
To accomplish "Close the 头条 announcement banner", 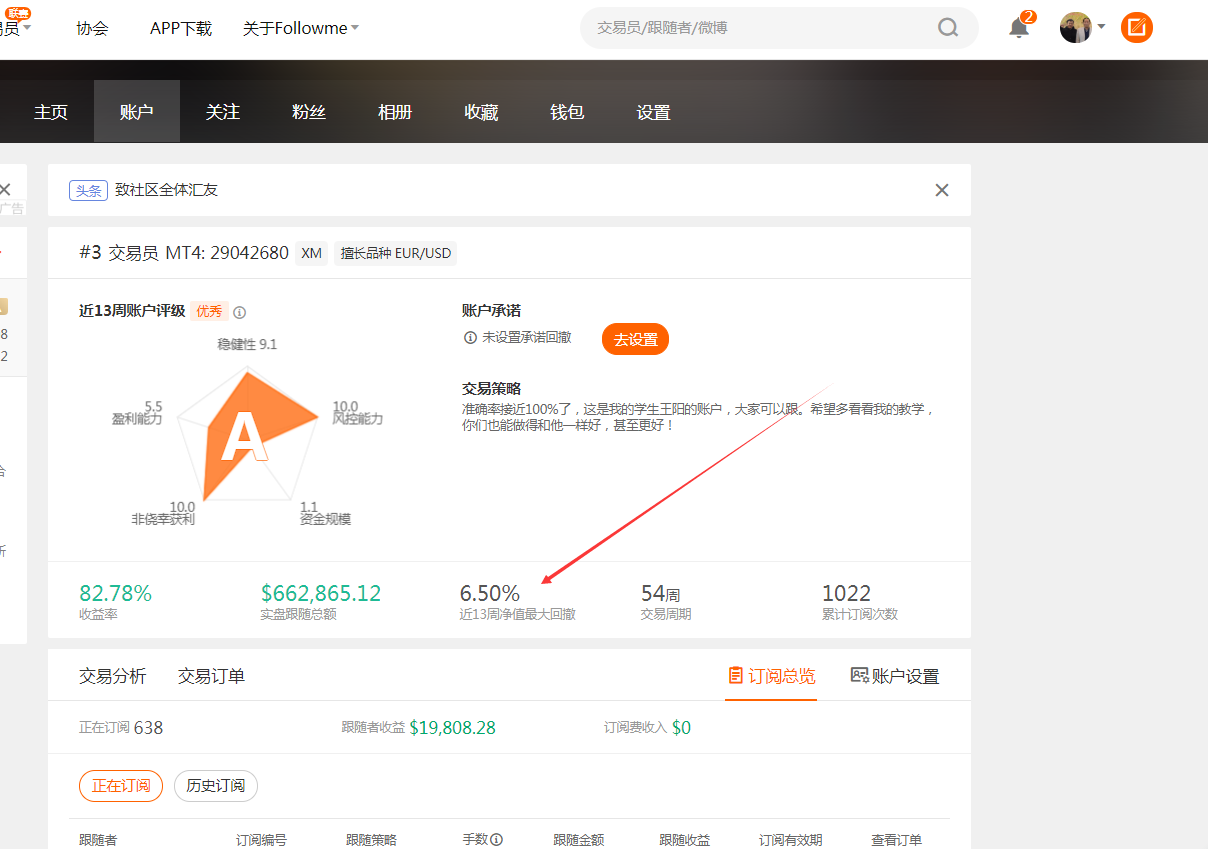I will point(942,190).
